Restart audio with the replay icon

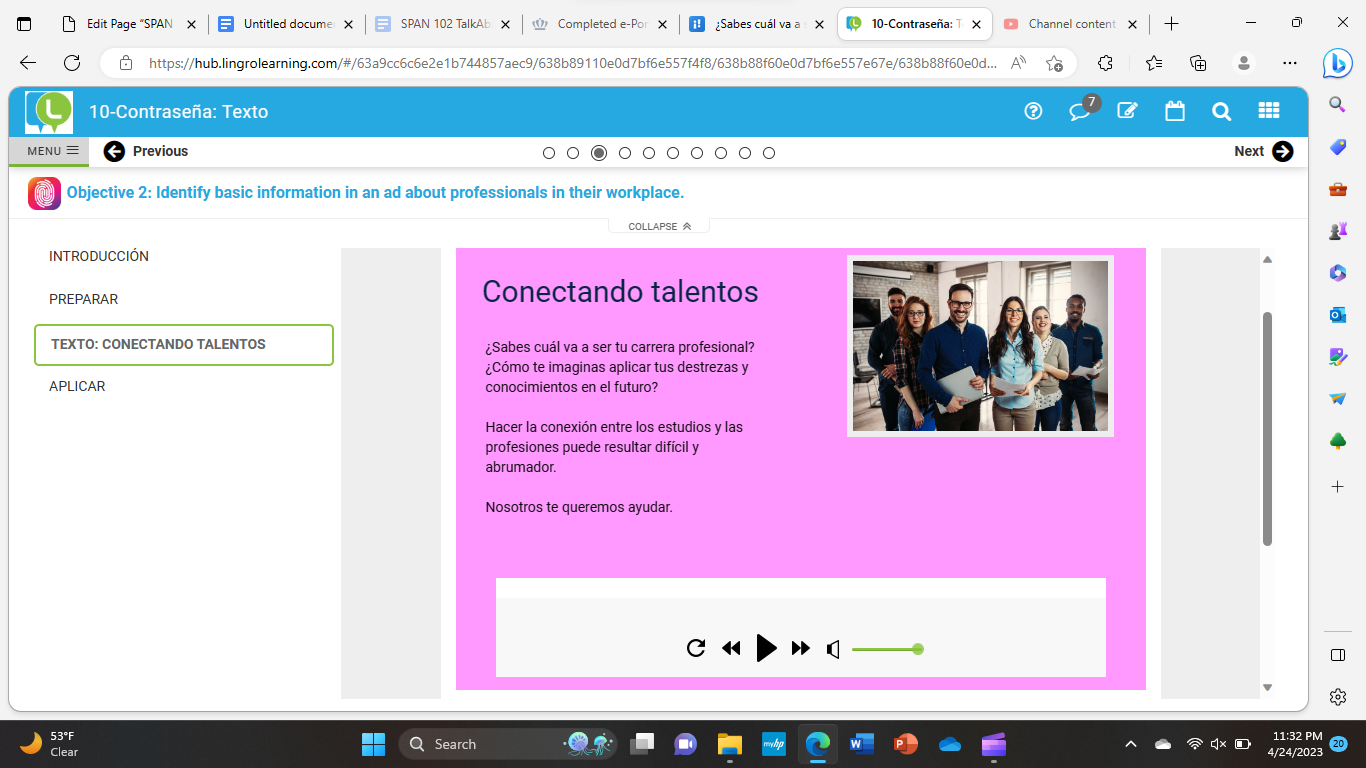[x=696, y=648]
